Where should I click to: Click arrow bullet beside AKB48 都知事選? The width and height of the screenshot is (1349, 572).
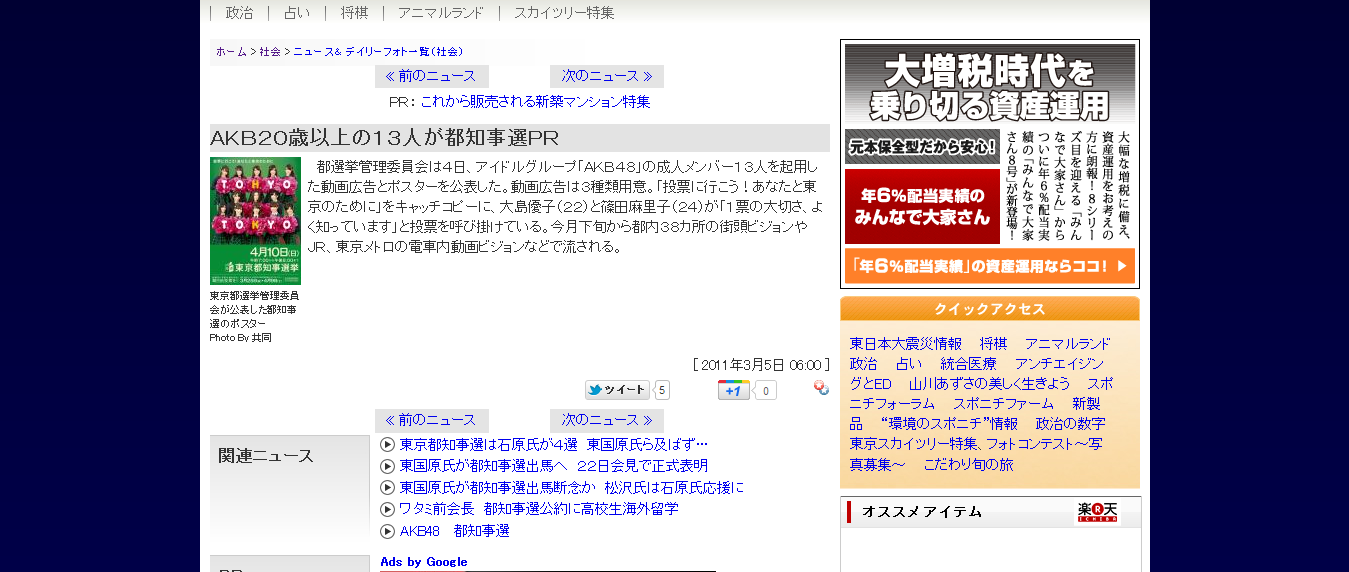(x=387, y=532)
